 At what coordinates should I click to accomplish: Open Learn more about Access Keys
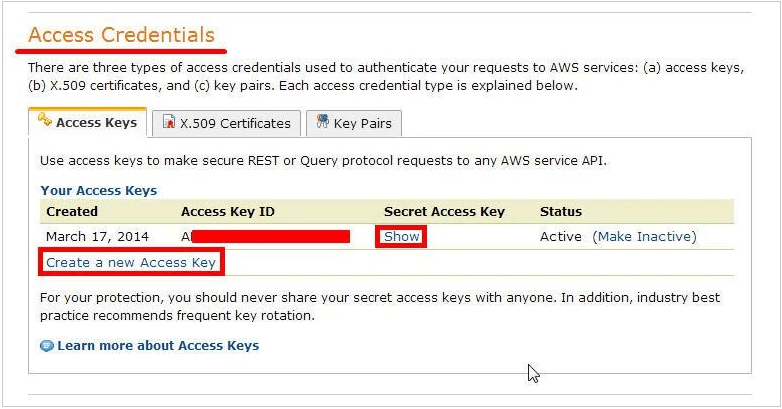coord(158,346)
